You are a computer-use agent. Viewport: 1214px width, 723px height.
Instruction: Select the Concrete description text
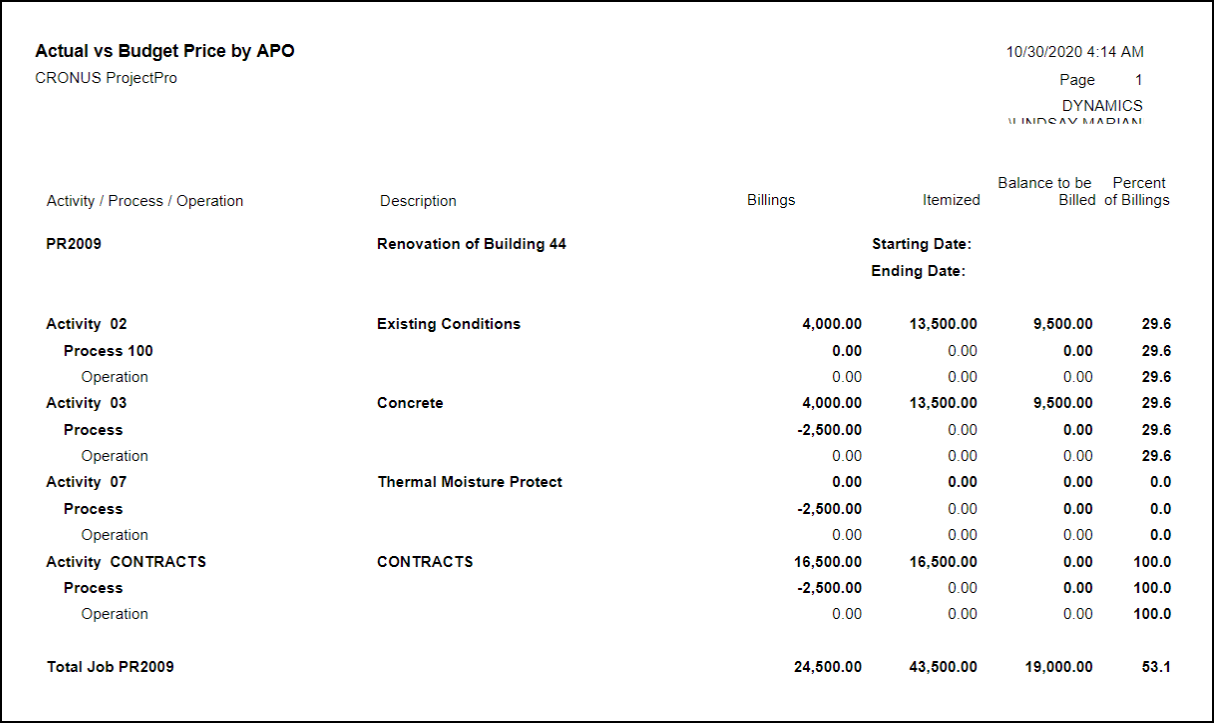pyautogui.click(x=410, y=403)
